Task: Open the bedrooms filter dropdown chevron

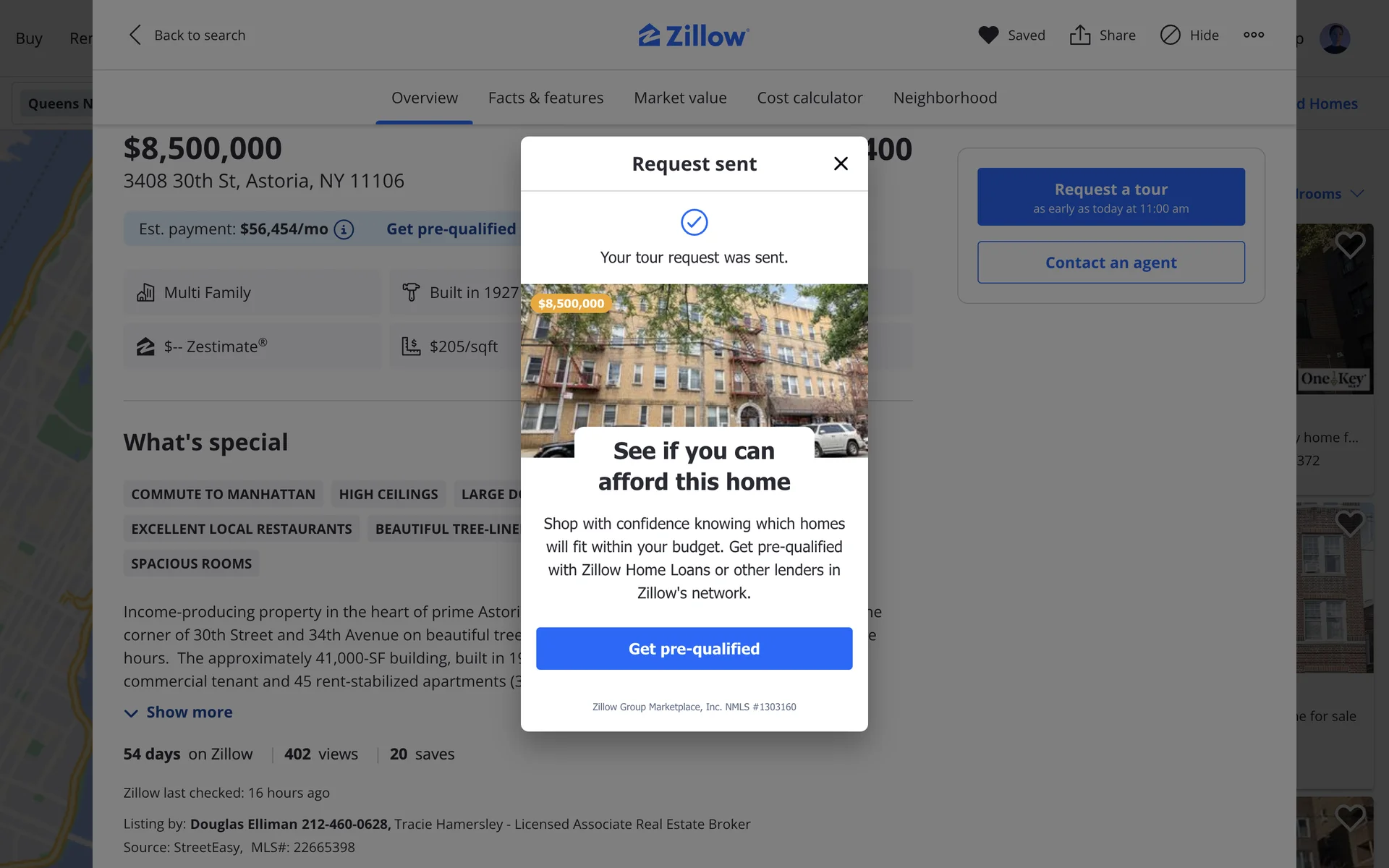Action: [1357, 194]
